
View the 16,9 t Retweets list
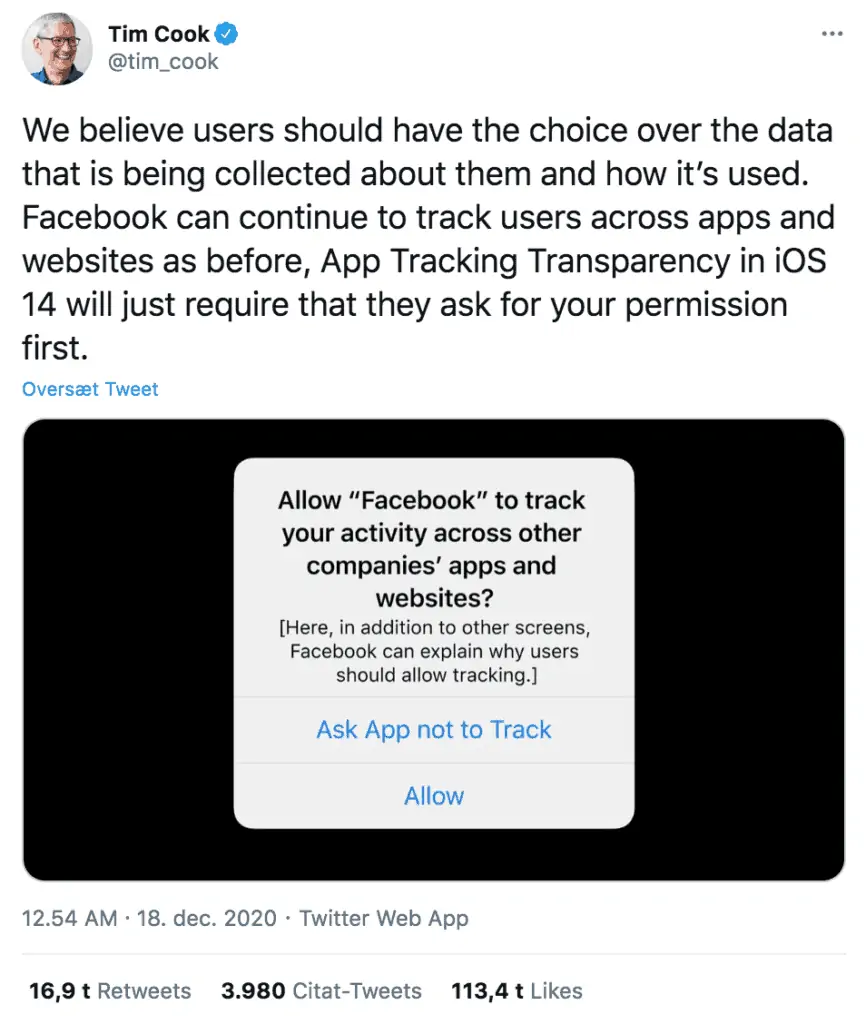tap(110, 991)
